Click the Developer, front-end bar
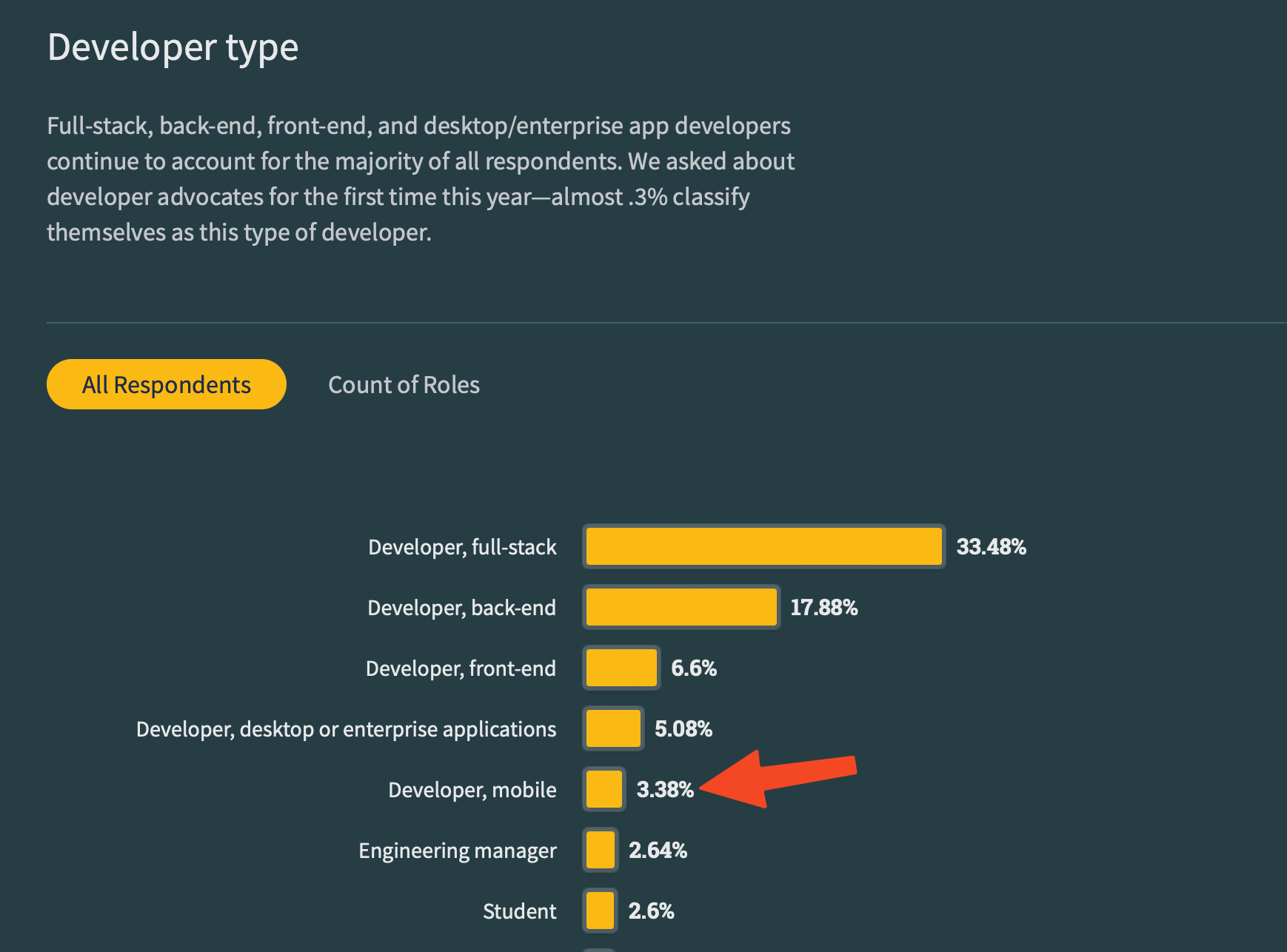This screenshot has width=1287, height=952. (x=621, y=668)
